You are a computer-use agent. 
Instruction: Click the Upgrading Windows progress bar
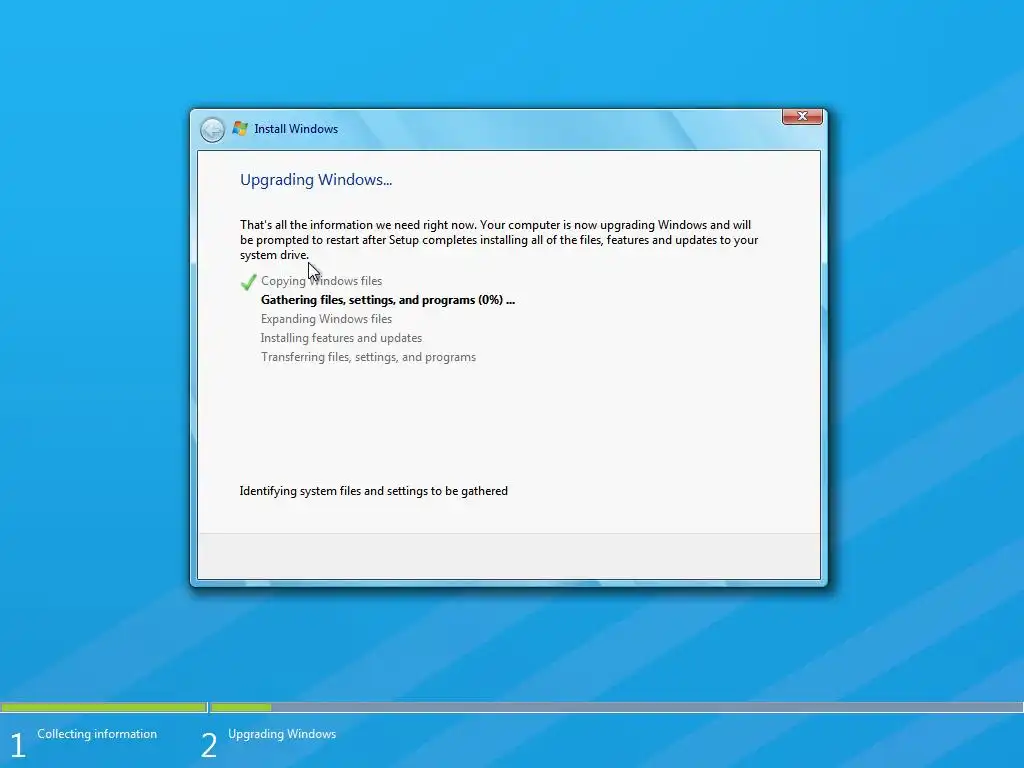click(617, 707)
